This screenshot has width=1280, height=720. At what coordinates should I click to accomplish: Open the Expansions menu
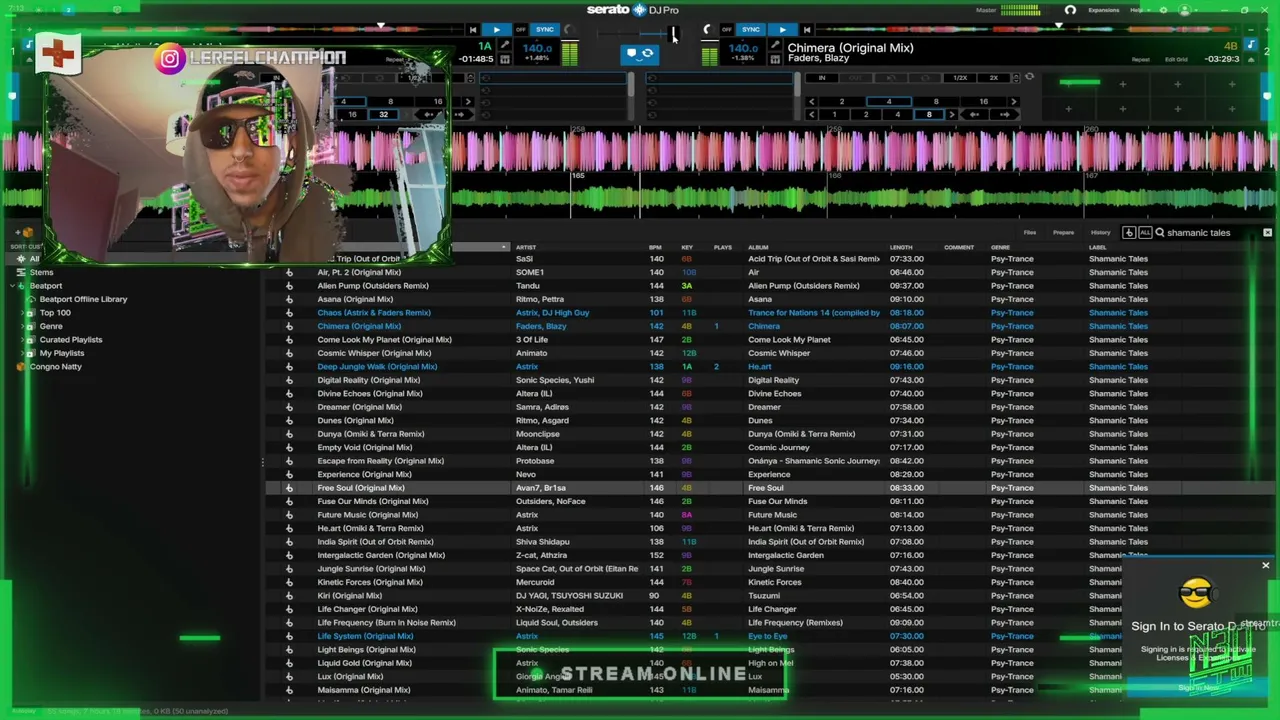pos(1104,10)
